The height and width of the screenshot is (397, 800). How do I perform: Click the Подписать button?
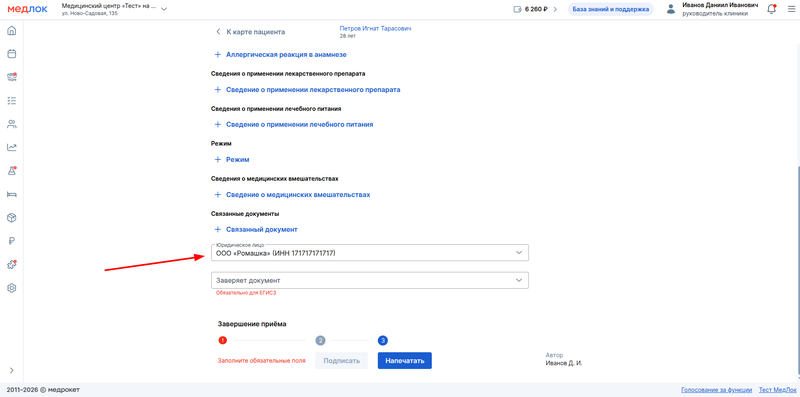point(342,360)
